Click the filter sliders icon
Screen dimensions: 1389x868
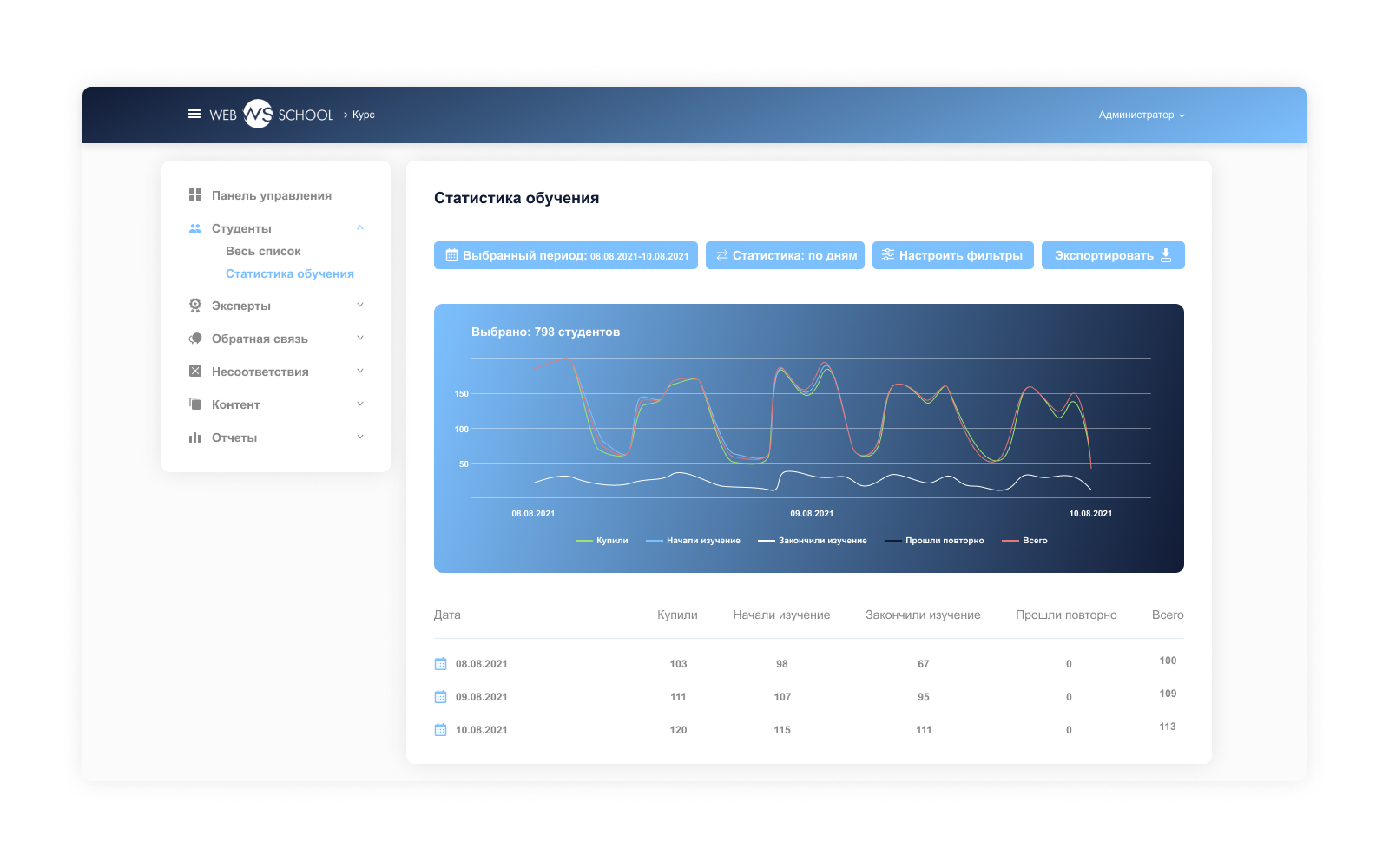pos(887,254)
